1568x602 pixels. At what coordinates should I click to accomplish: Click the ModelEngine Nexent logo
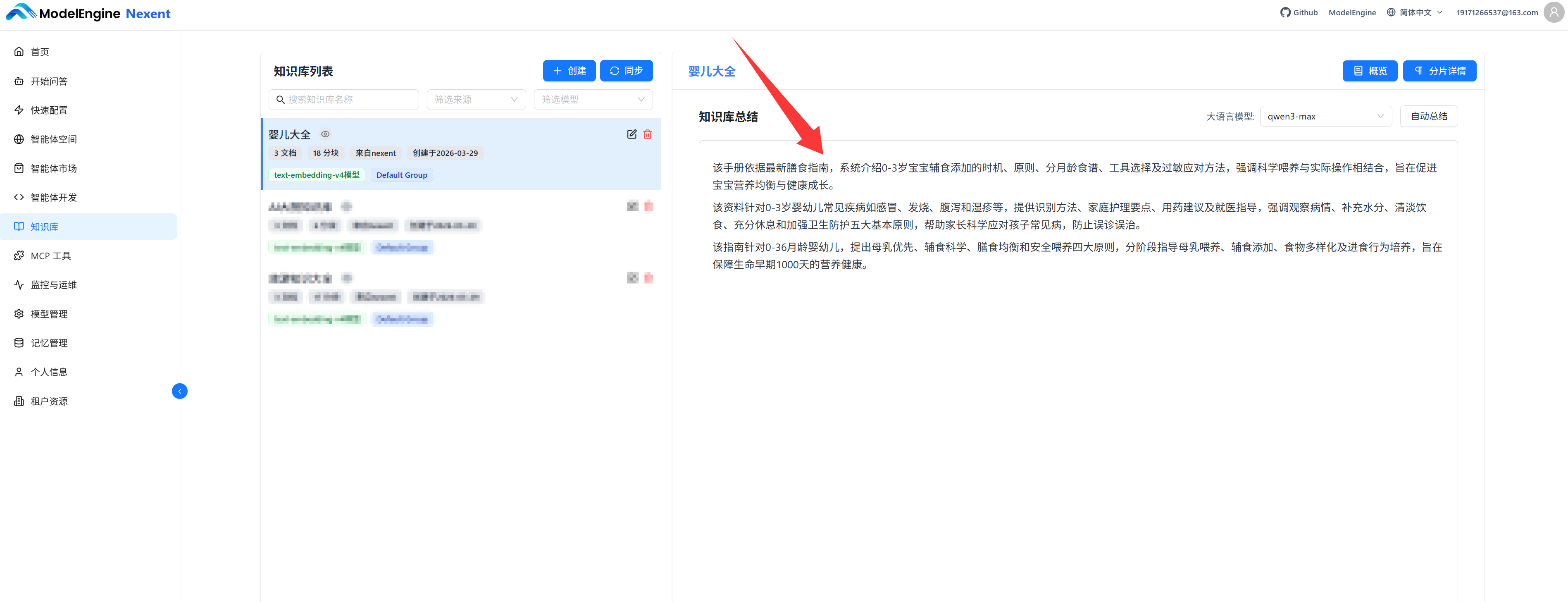click(x=89, y=13)
